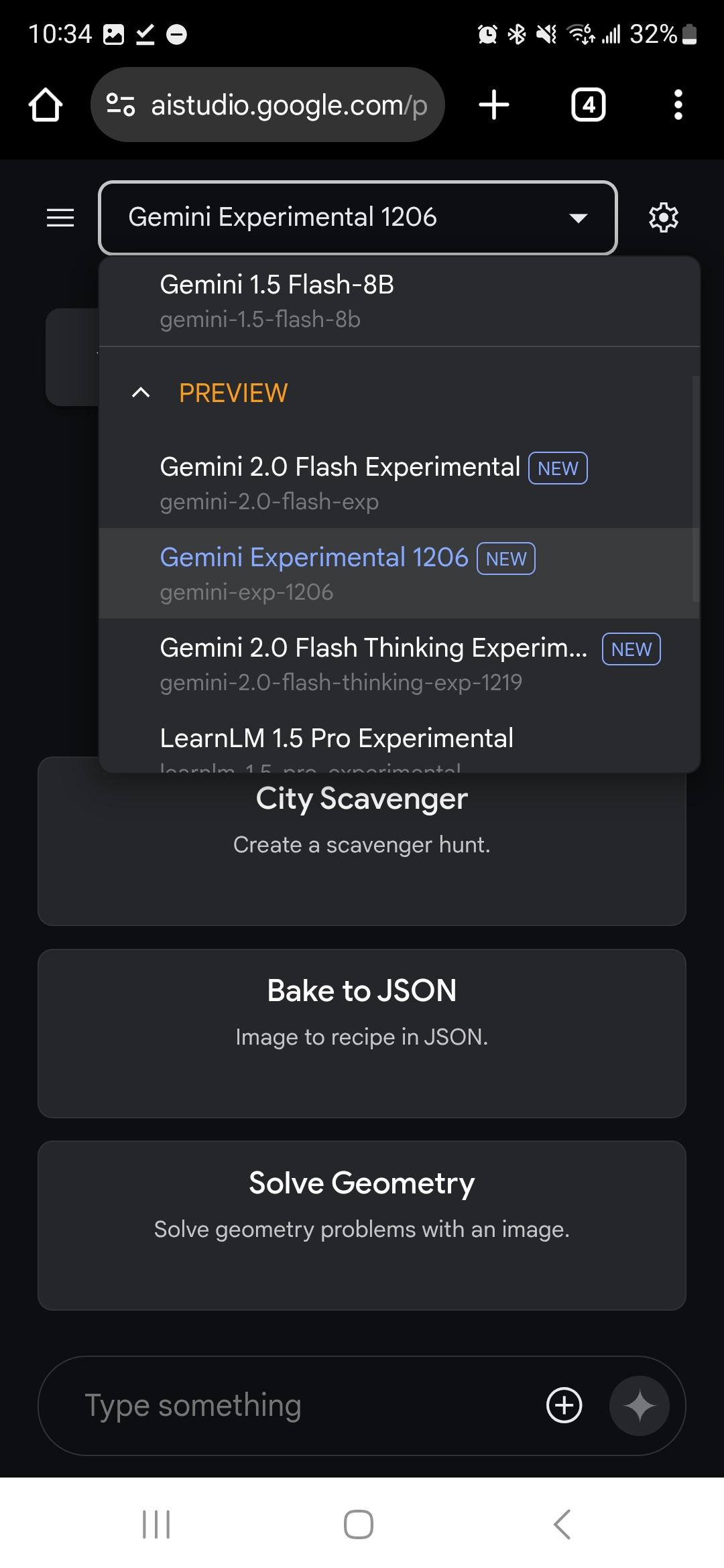Image resolution: width=724 pixels, height=1568 pixels.
Task: Tap the site info icon in address bar
Action: tap(121, 105)
